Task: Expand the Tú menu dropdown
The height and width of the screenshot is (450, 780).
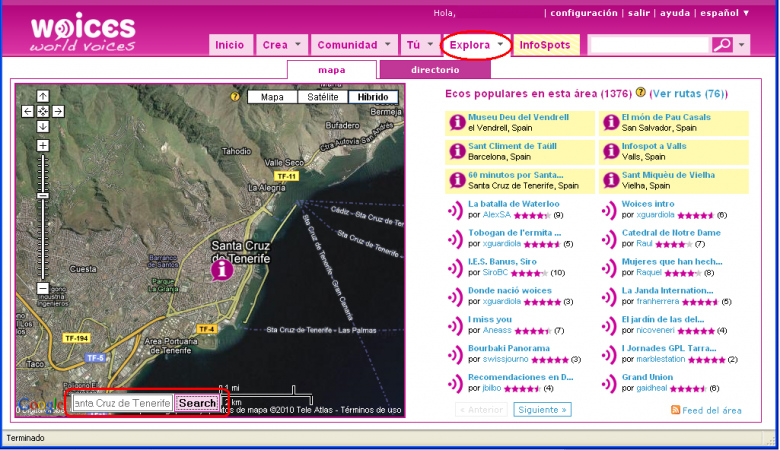Action: click(x=430, y=44)
